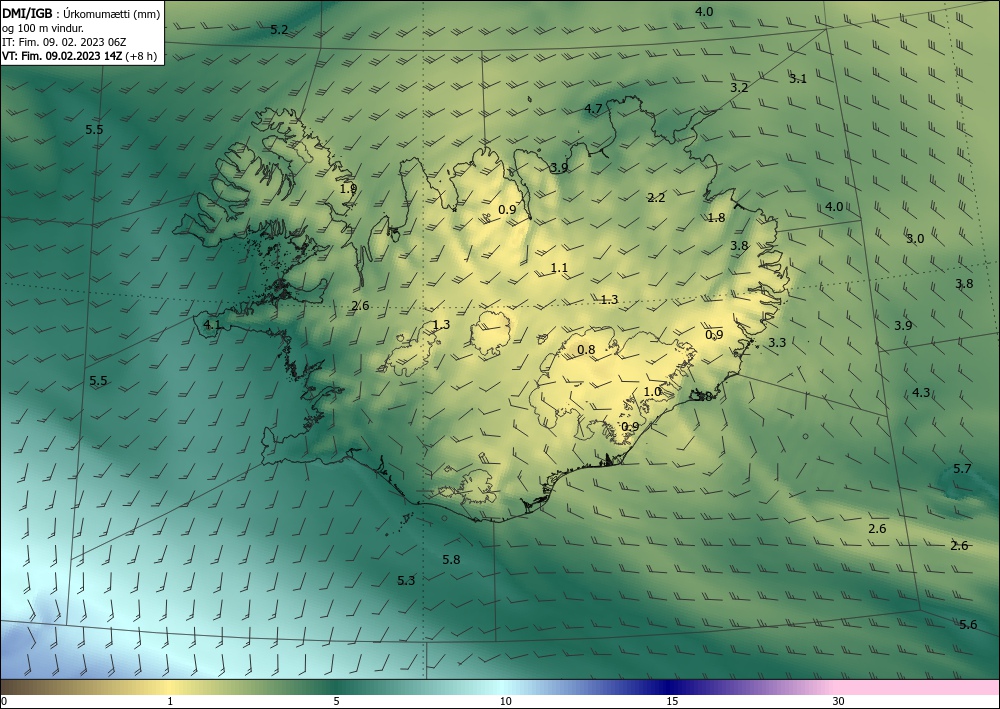Click the color scale tick label 30
The width and height of the screenshot is (1000, 709).
point(839,701)
